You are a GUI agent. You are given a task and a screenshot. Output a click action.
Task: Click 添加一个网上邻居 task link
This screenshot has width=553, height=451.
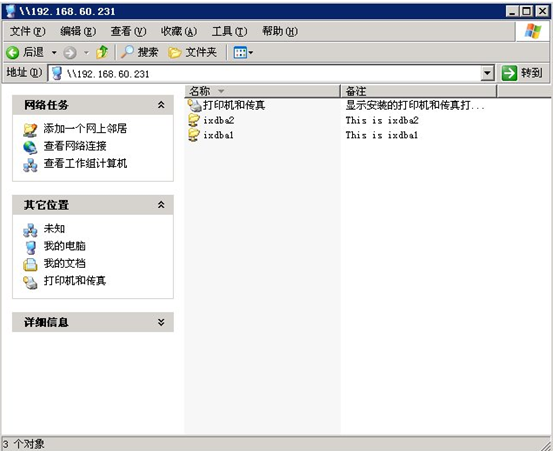pos(85,129)
